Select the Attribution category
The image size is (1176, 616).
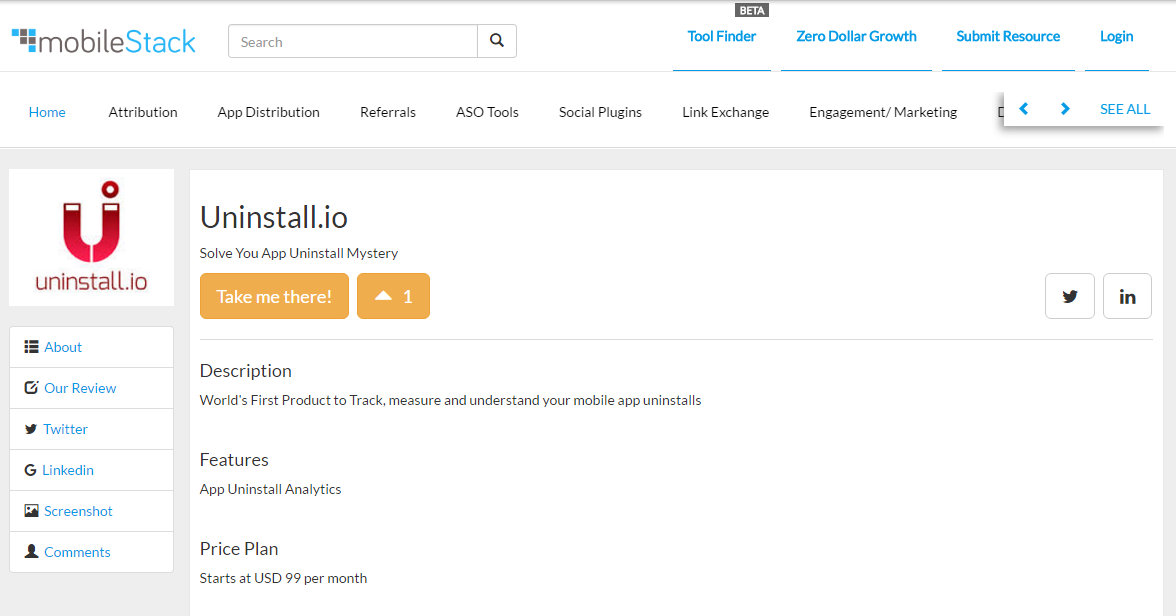(x=143, y=112)
